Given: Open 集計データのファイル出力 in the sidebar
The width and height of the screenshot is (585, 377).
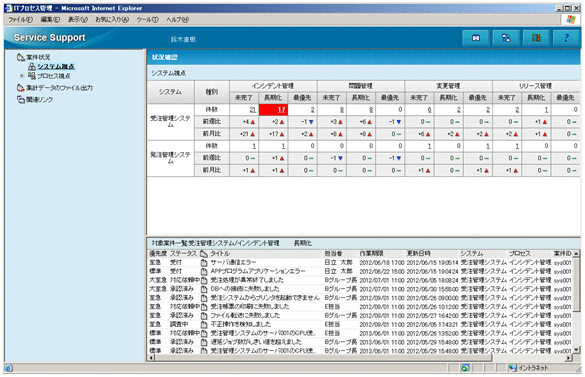Looking at the screenshot, I should click(59, 88).
